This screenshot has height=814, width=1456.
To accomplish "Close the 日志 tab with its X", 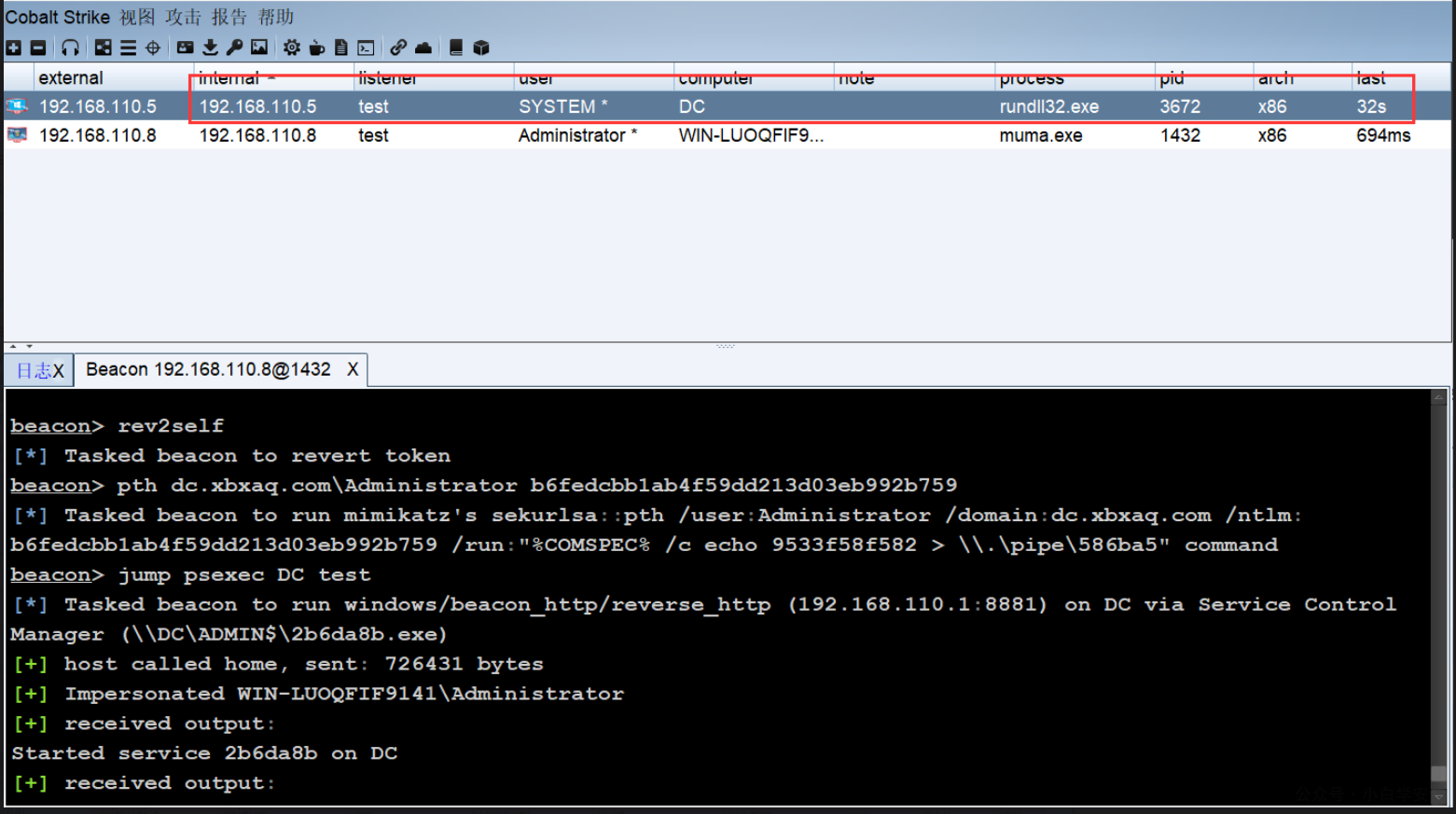I will [59, 370].
